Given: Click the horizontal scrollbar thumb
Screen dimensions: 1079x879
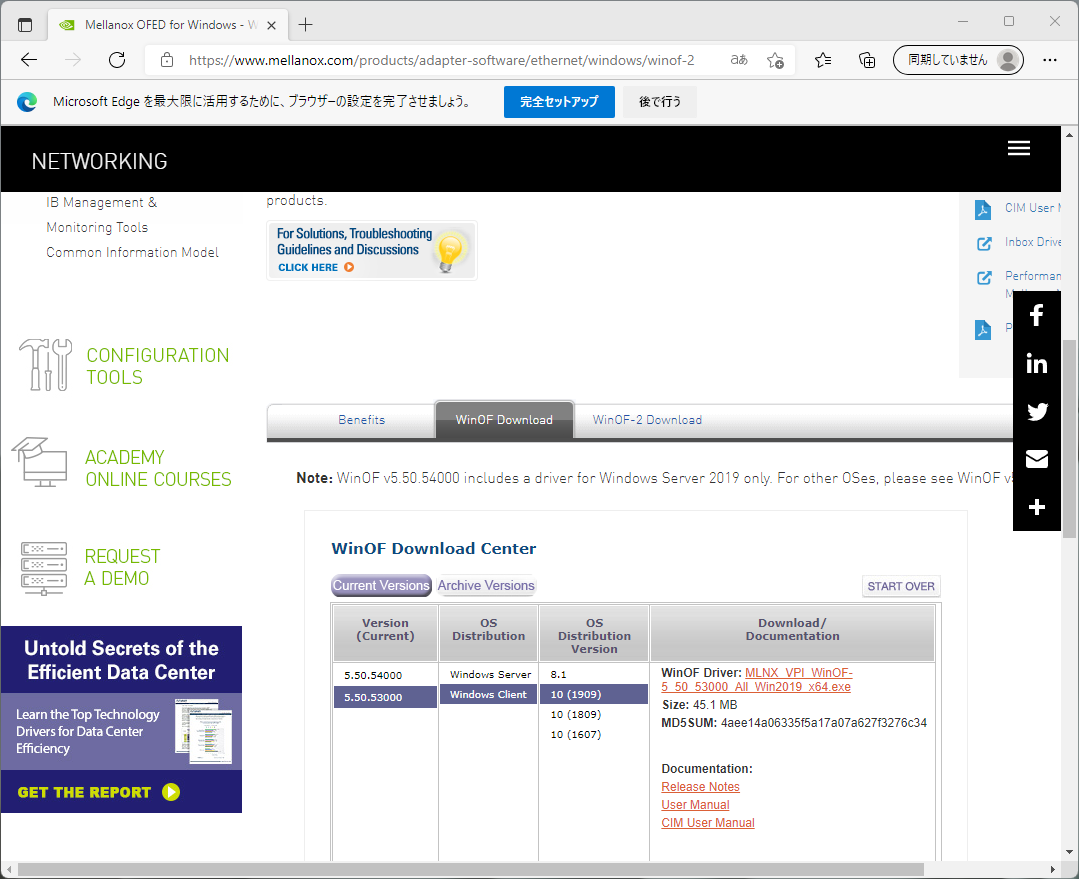Looking at the screenshot, I should click(x=471, y=869).
